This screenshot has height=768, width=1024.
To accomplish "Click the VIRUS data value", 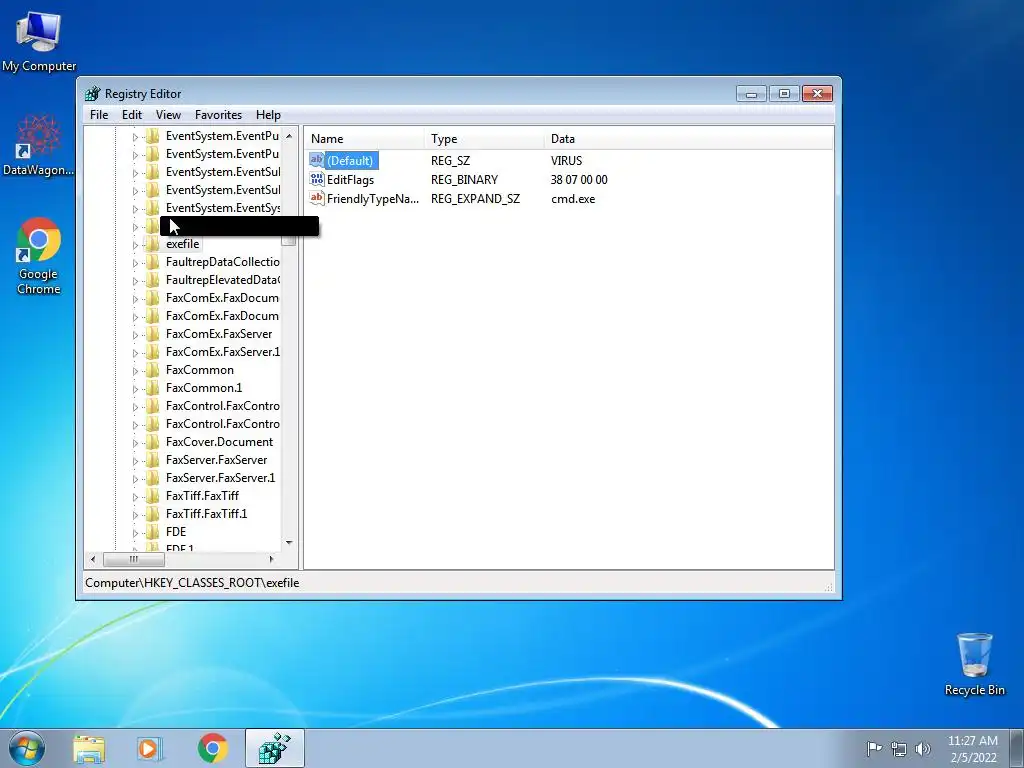I will [566, 161].
